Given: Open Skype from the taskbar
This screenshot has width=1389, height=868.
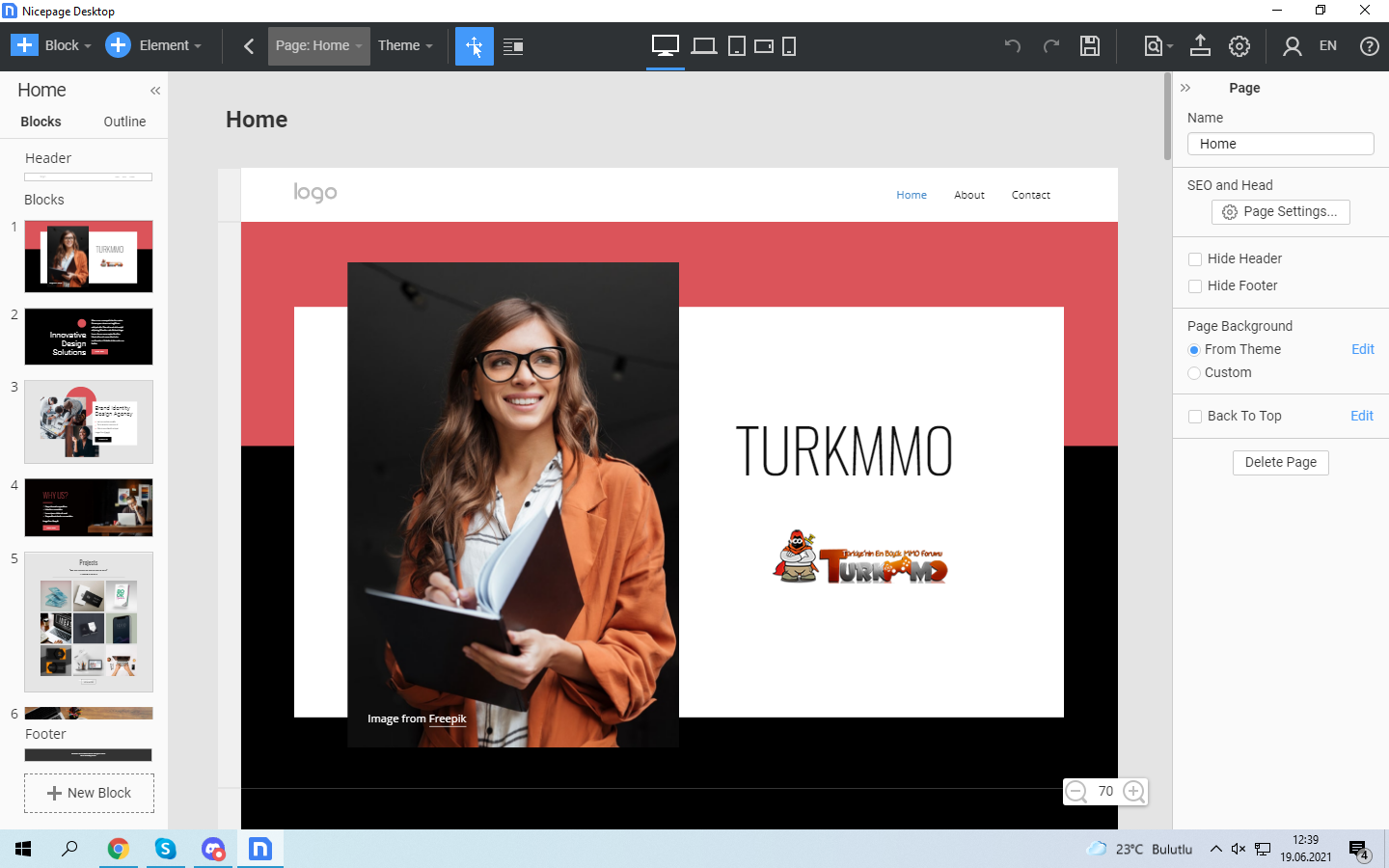Looking at the screenshot, I should (166, 849).
